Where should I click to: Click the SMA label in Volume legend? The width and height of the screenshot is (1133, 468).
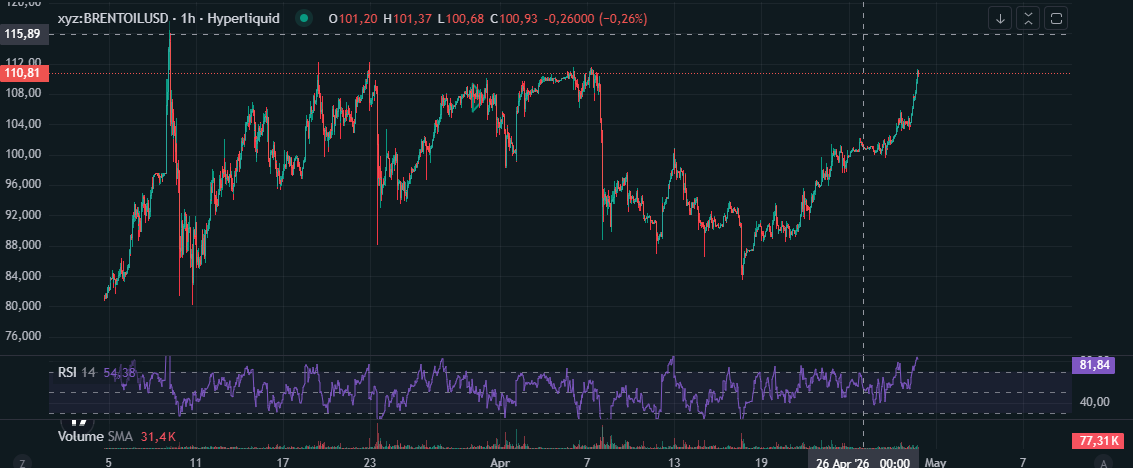[x=119, y=436]
